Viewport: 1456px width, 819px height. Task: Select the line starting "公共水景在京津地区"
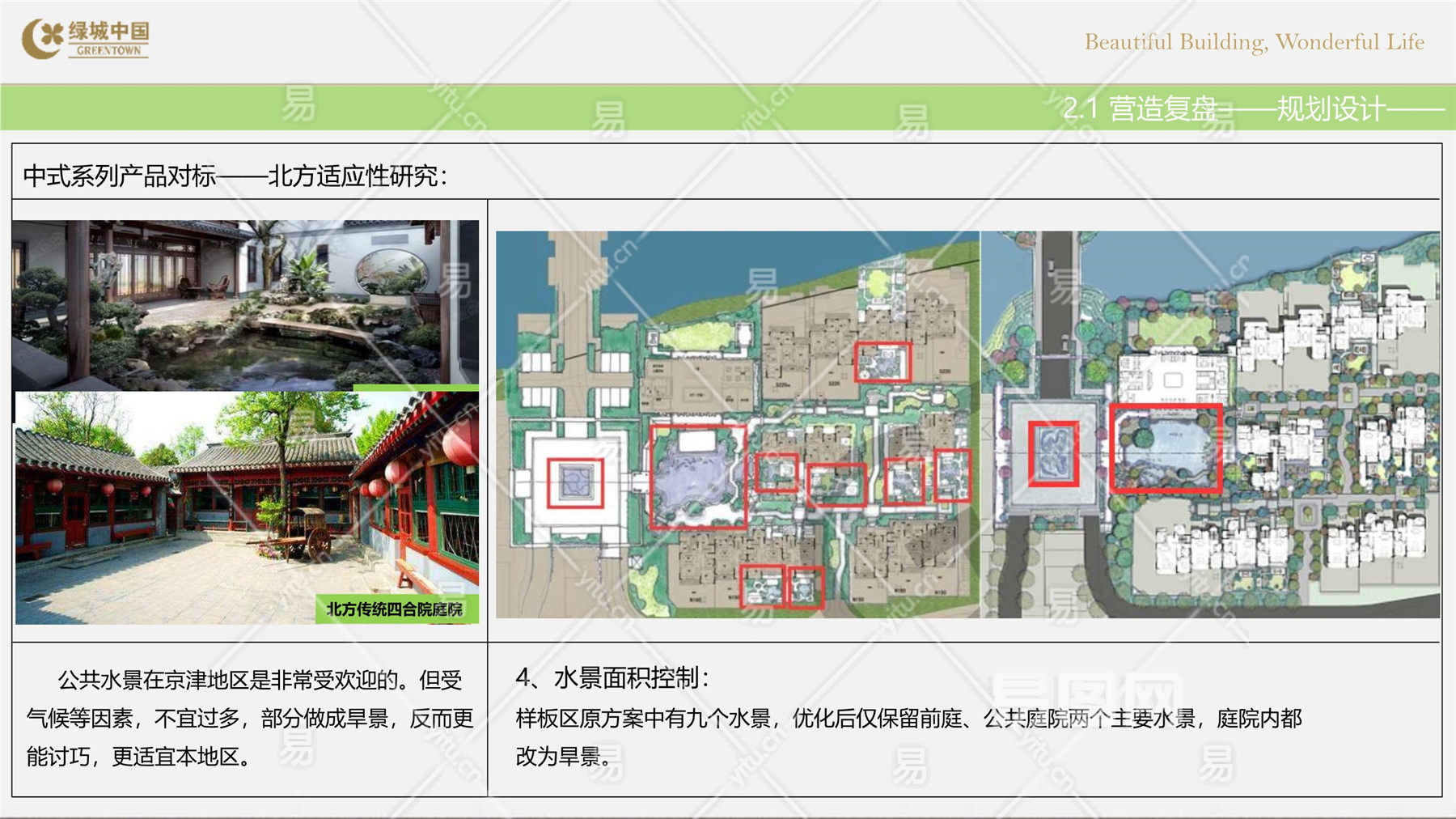[260, 680]
